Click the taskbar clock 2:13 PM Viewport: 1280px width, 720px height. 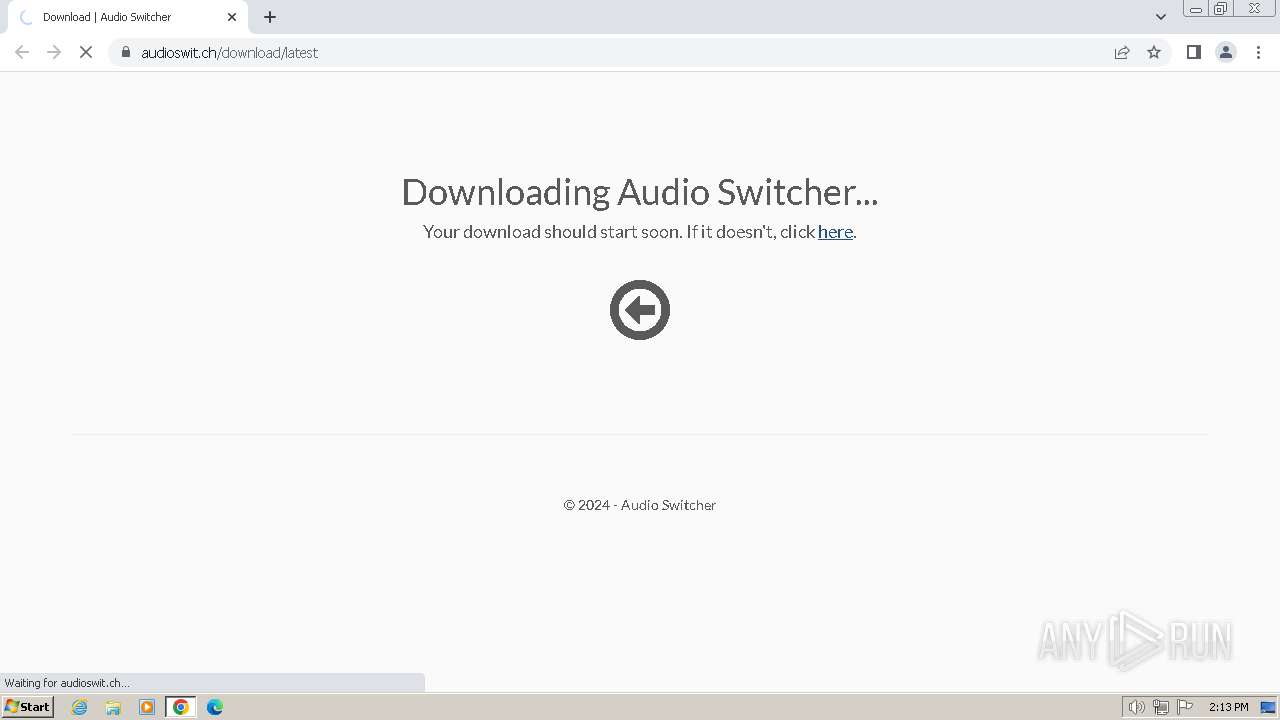(1228, 707)
